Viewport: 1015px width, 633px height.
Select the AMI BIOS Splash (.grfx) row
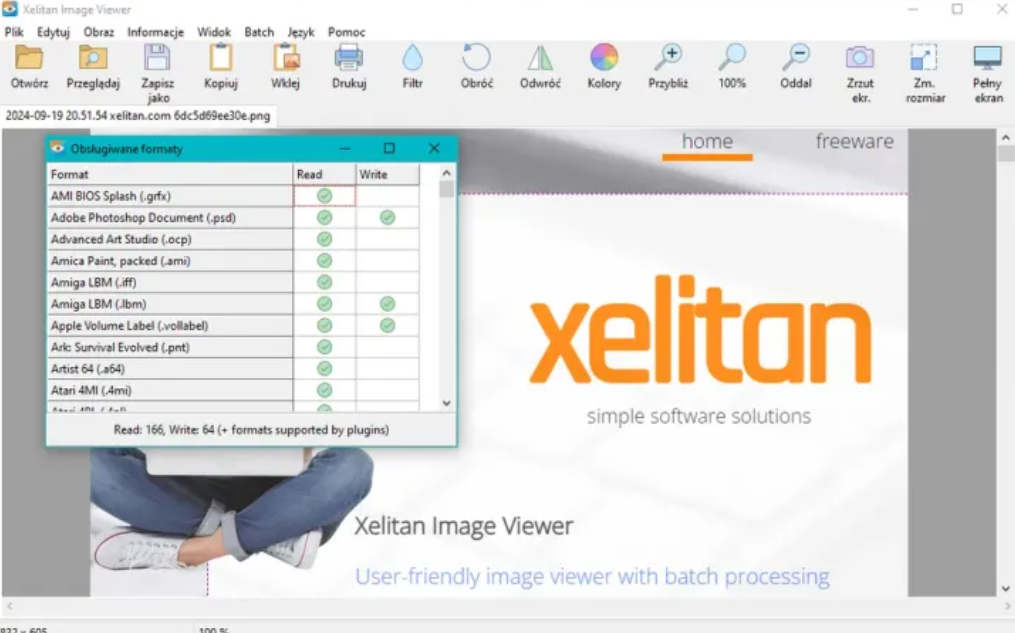(x=233, y=195)
